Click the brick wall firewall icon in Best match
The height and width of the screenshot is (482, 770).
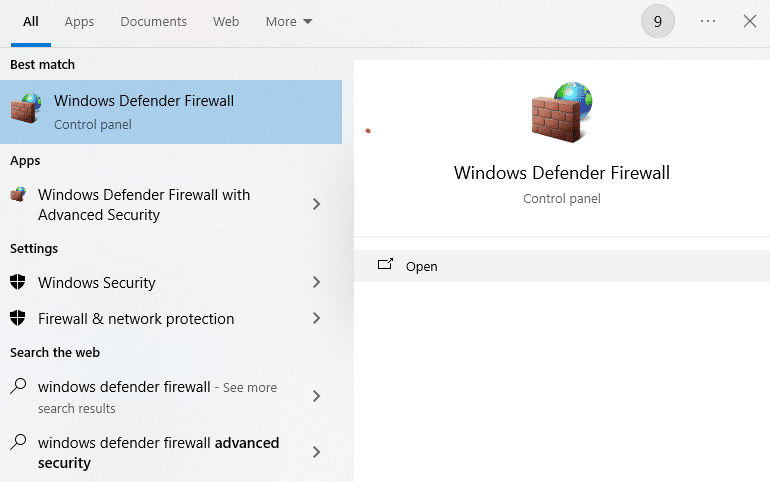[x=26, y=108]
